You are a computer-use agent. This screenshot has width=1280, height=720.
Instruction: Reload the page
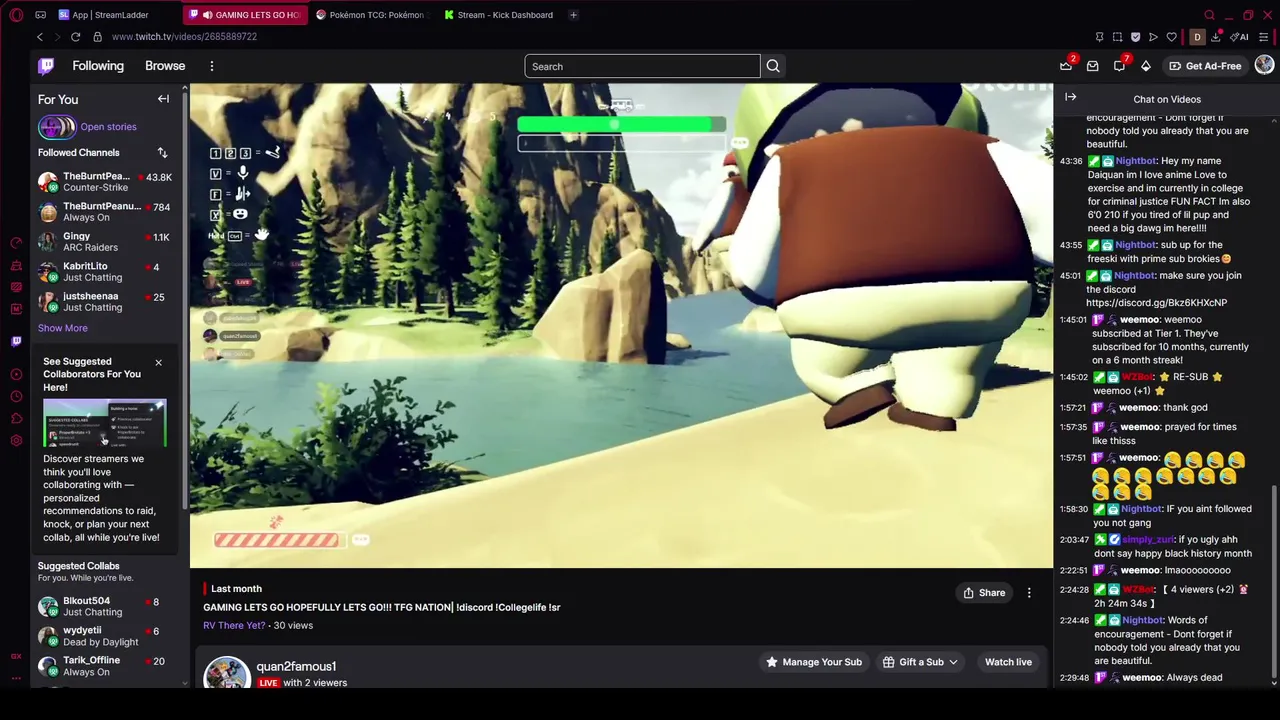pyautogui.click(x=75, y=37)
